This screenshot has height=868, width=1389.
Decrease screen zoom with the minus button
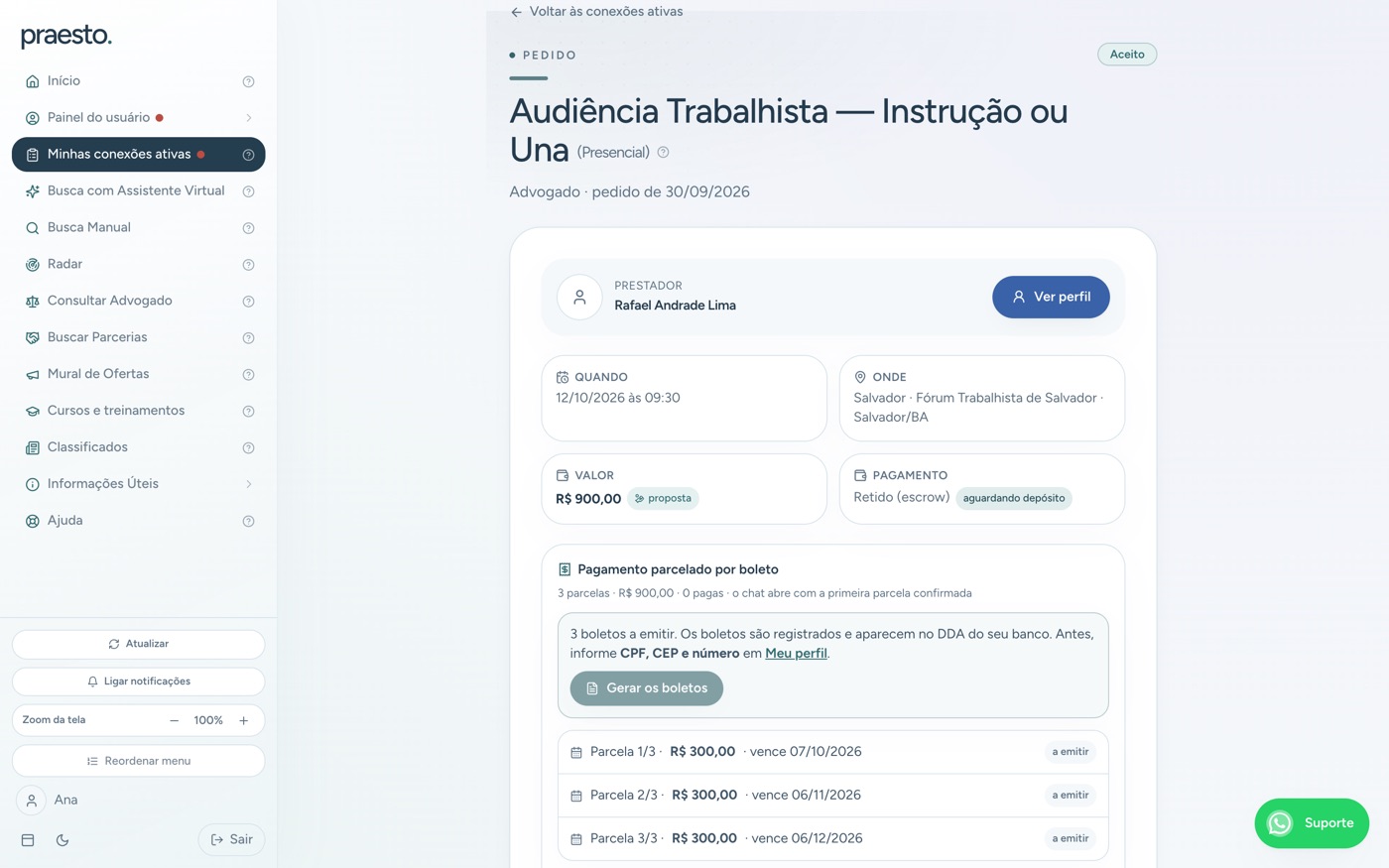pos(175,721)
